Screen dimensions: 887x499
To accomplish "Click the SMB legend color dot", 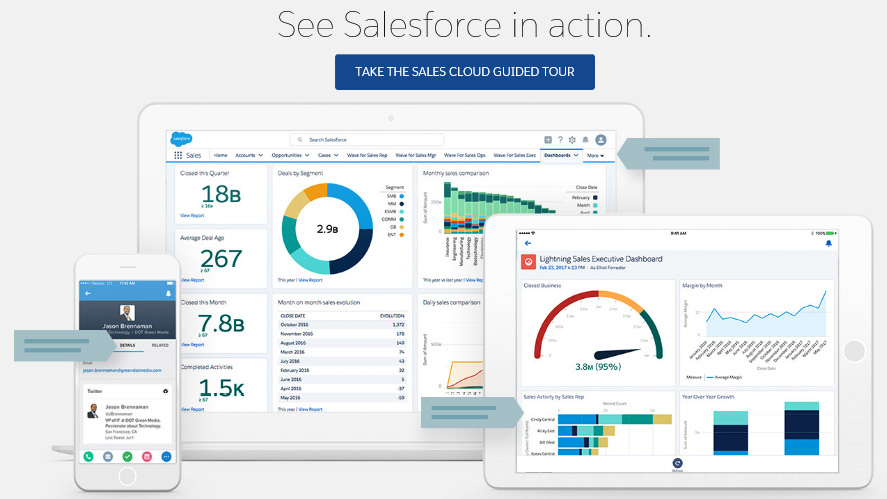I will (x=402, y=196).
